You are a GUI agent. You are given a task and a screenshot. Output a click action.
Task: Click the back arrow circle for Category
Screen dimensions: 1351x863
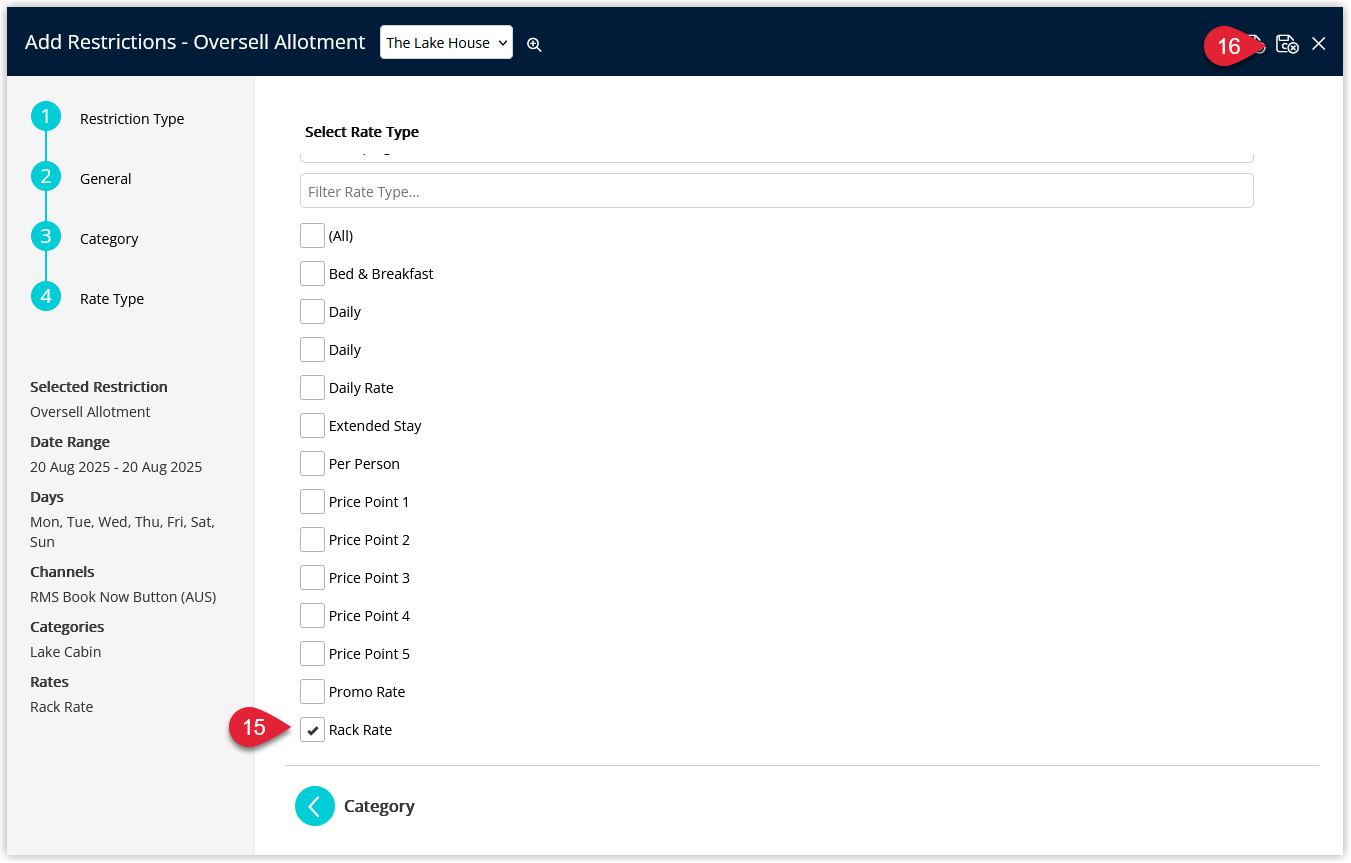315,806
